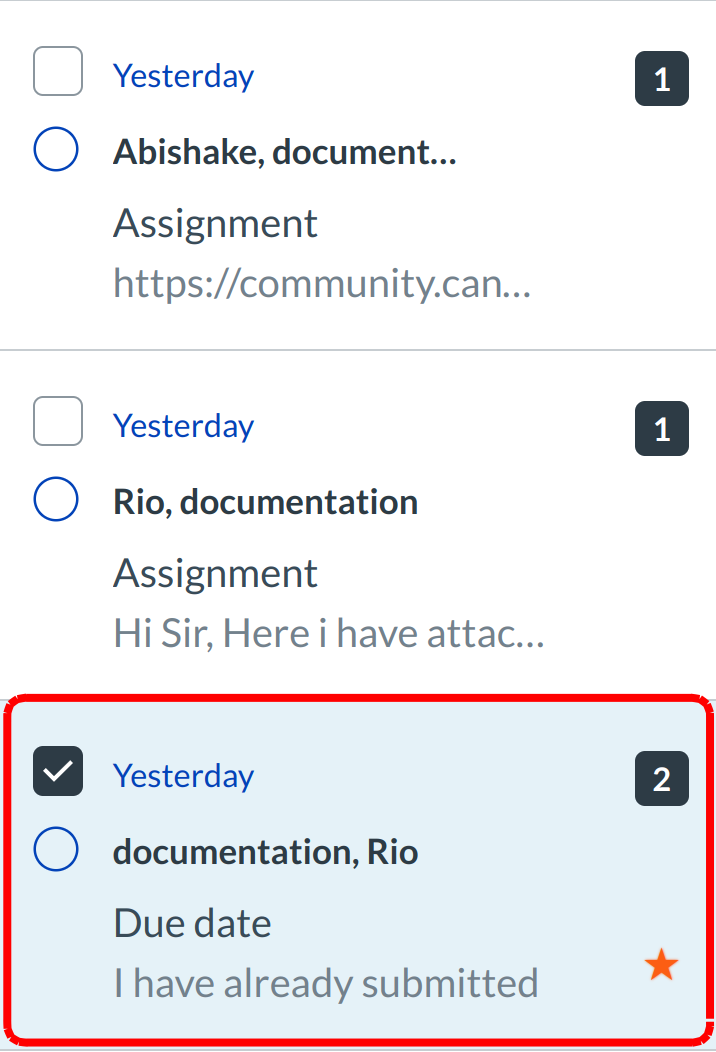
Task: Click 'Assignment' subject under 'Rio, documentation'
Action: [x=215, y=574]
